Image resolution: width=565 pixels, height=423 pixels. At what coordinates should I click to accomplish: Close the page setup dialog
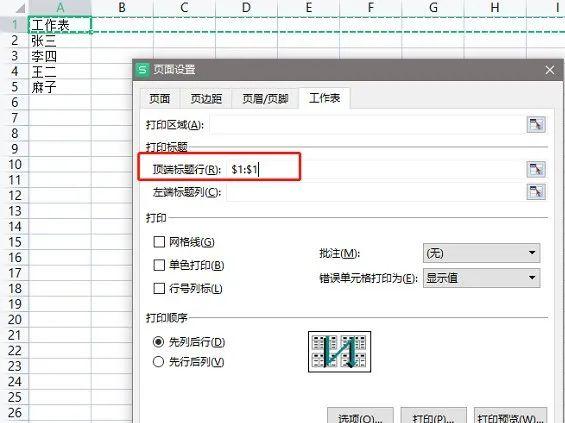(x=550, y=70)
